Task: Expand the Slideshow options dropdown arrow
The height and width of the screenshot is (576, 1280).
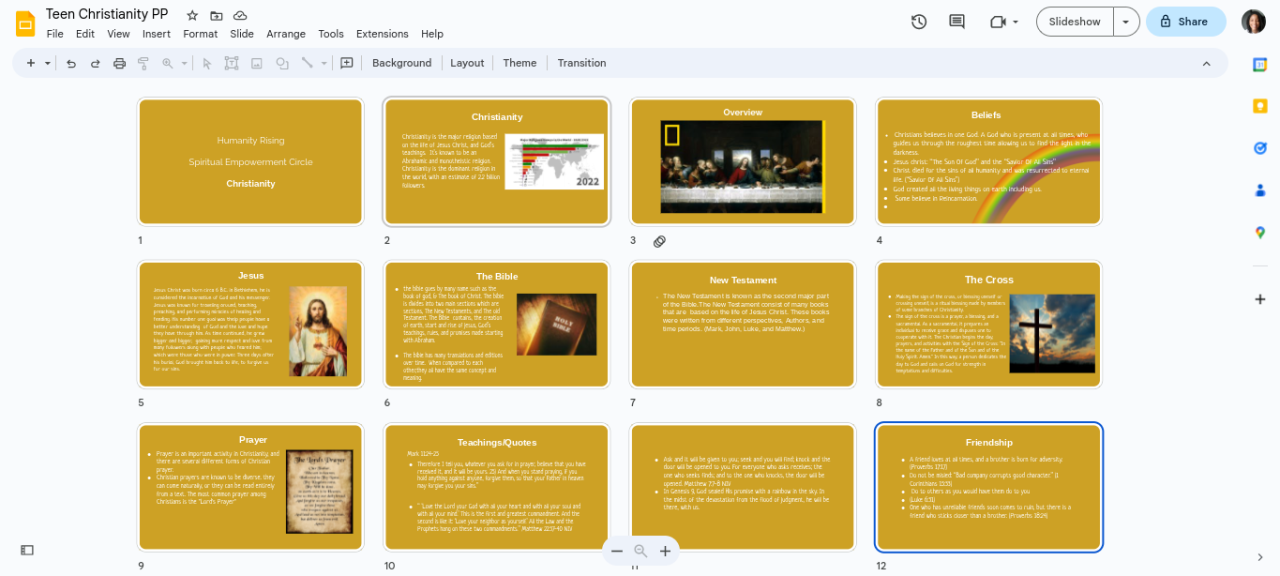Action: pyautogui.click(x=1126, y=22)
